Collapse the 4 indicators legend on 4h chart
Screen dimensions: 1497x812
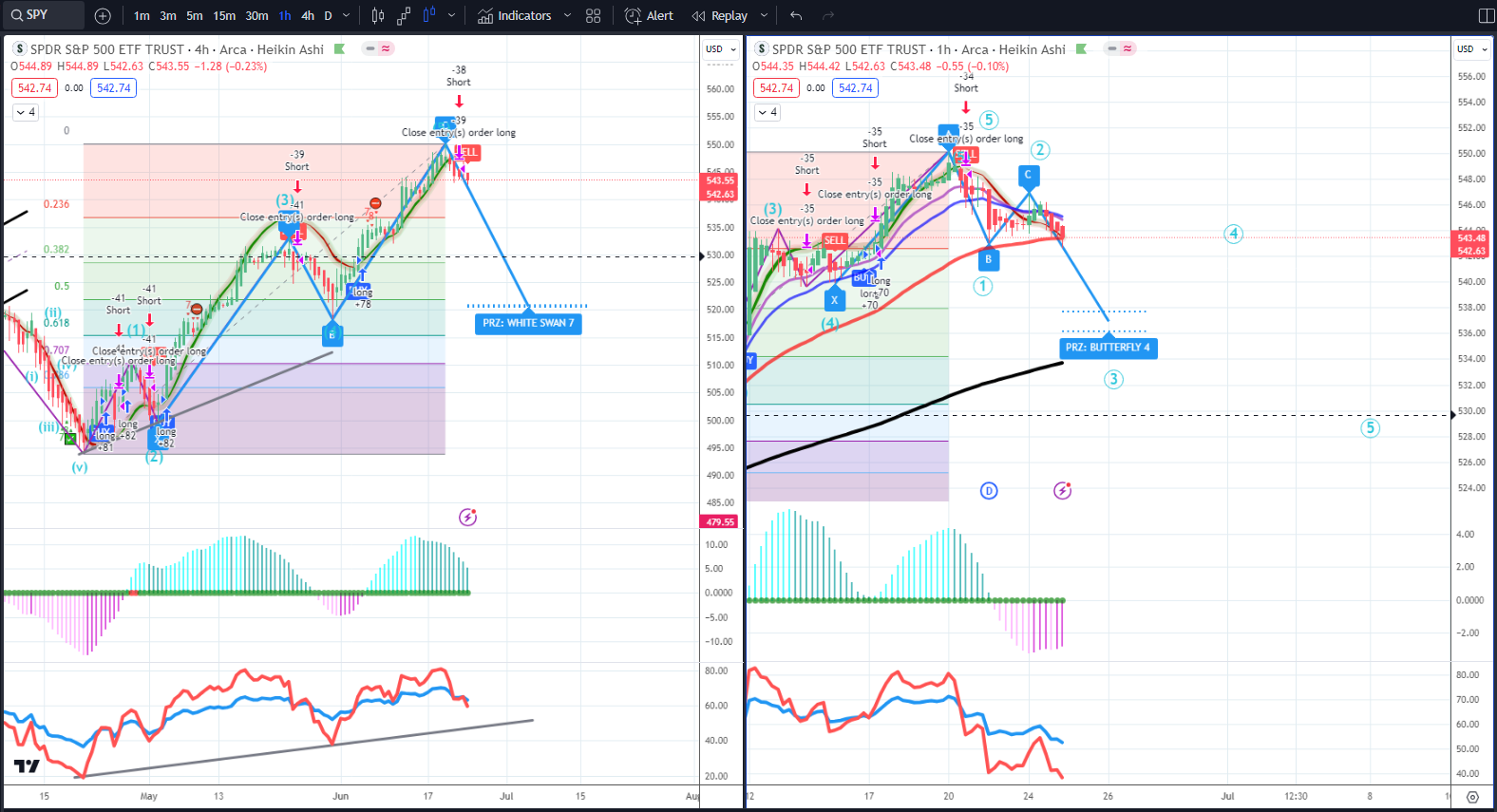click(x=26, y=112)
